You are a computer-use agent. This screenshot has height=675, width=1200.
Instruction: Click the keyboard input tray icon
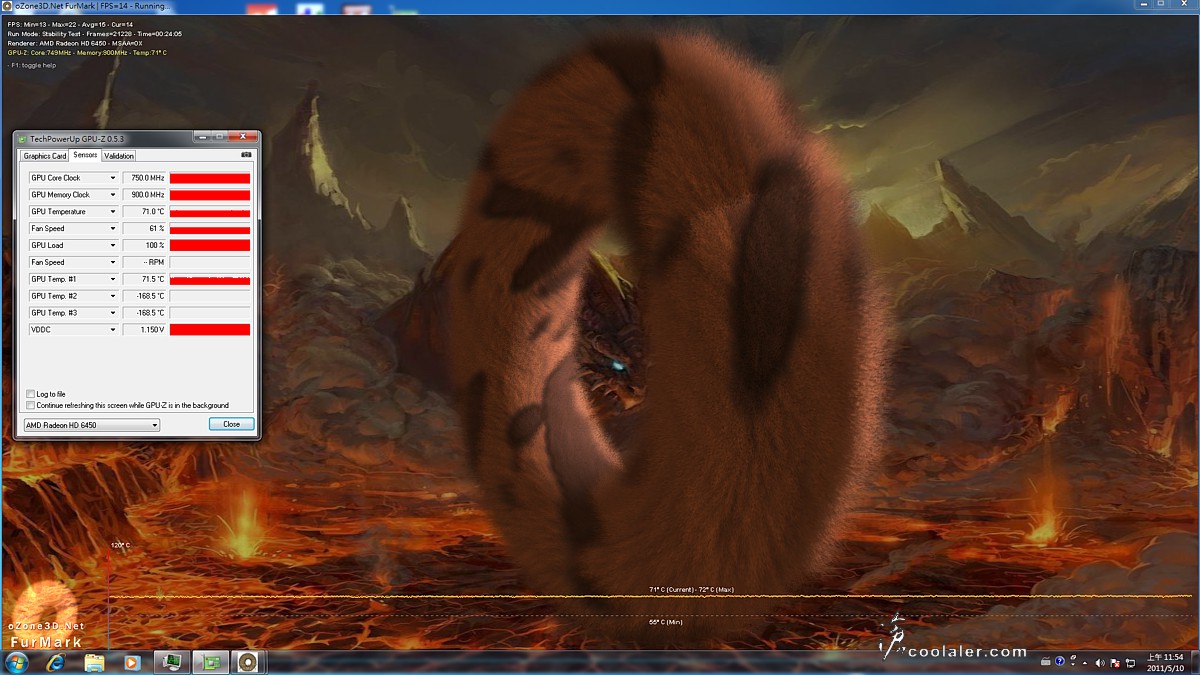[1047, 662]
